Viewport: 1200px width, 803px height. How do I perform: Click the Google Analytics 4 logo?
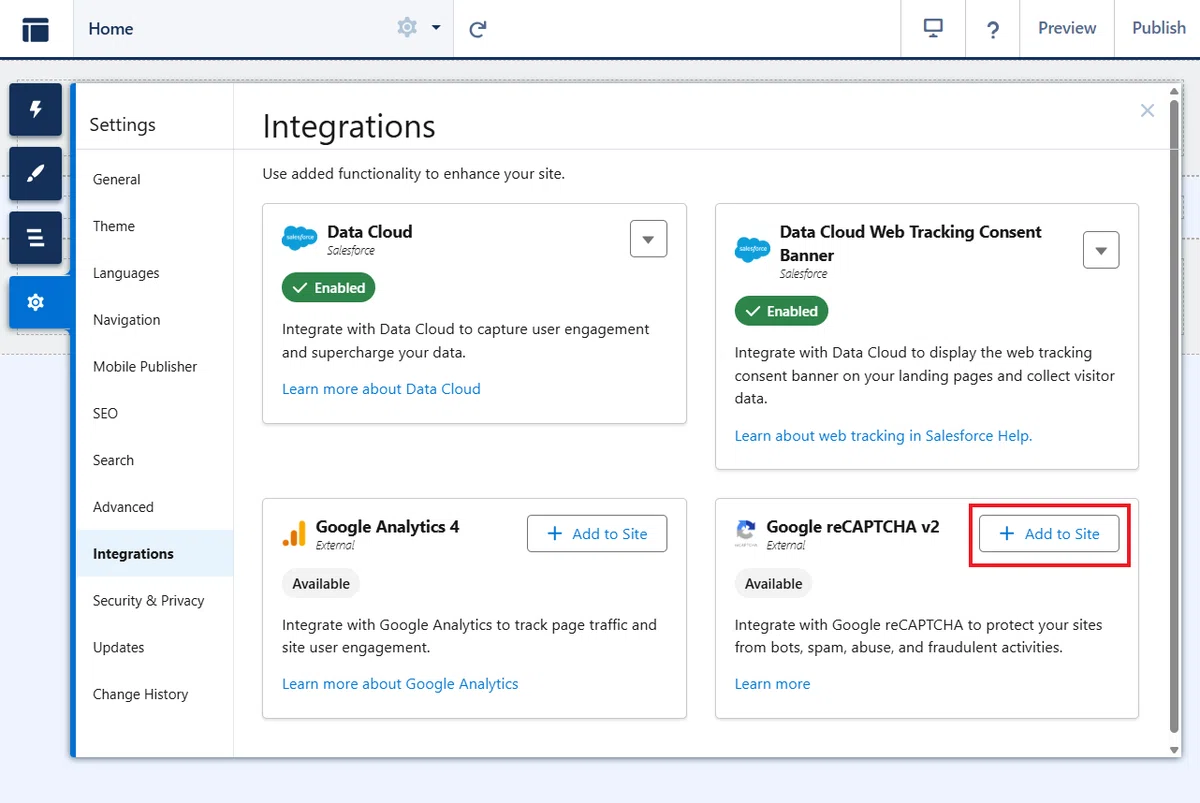coord(294,534)
